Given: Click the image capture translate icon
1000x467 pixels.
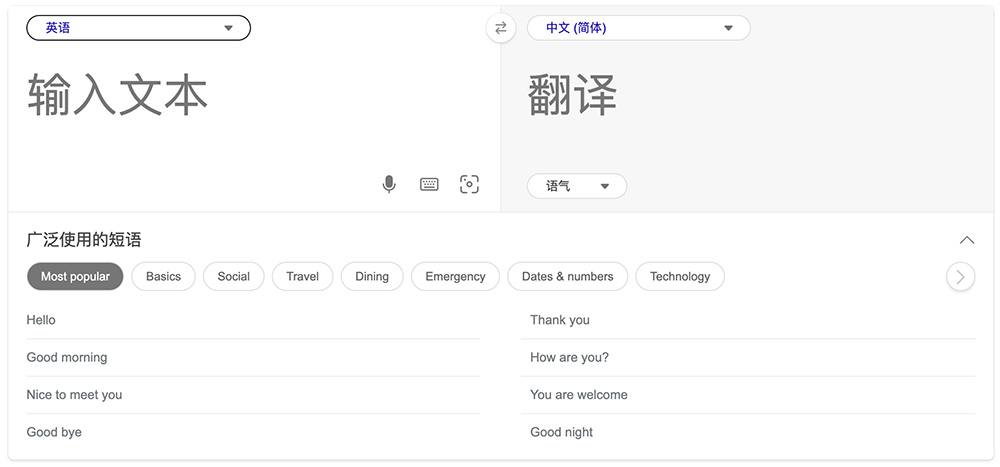Looking at the screenshot, I should coord(469,184).
